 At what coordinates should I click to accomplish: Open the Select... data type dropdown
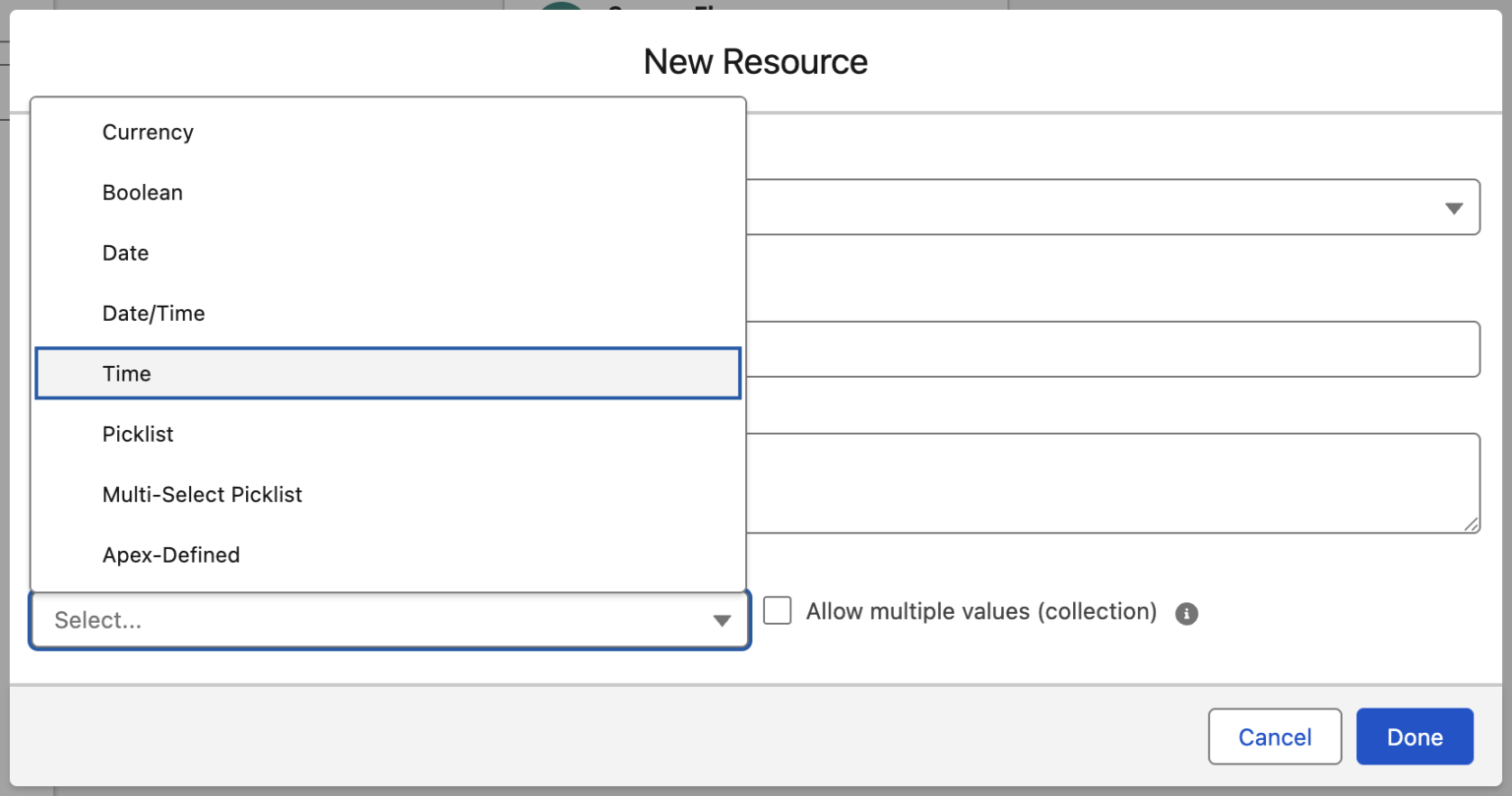[x=389, y=620]
